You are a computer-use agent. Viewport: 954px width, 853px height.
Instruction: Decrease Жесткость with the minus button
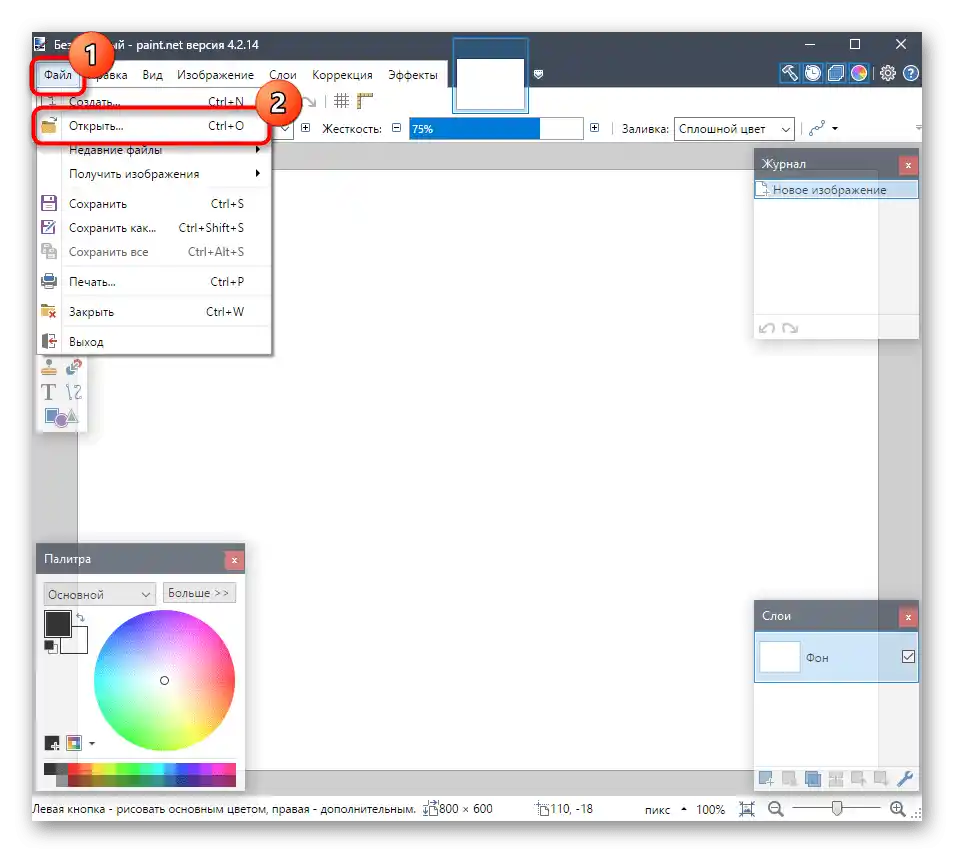click(397, 128)
